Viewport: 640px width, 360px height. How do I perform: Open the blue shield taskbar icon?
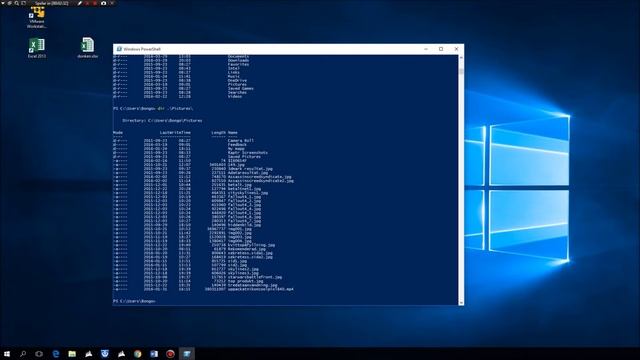click(105, 354)
